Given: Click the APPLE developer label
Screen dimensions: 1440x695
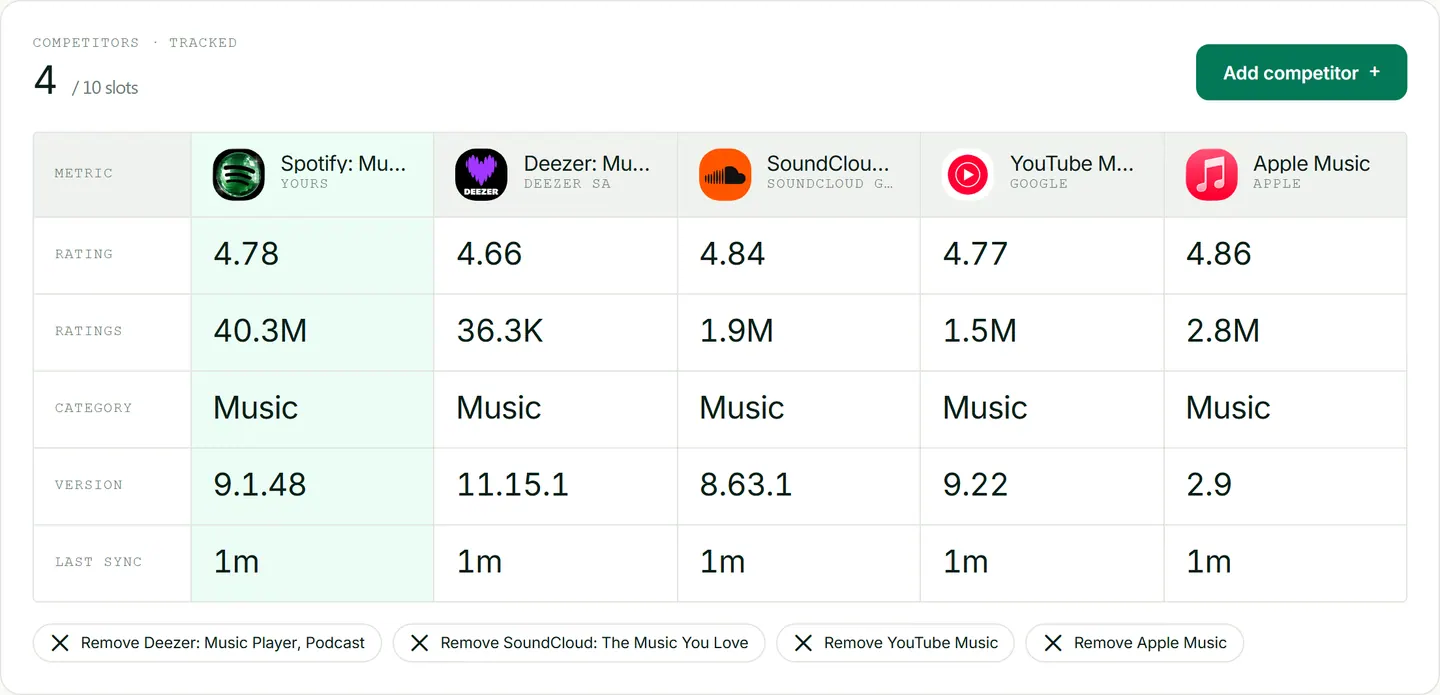Looking at the screenshot, I should pos(1277,184).
